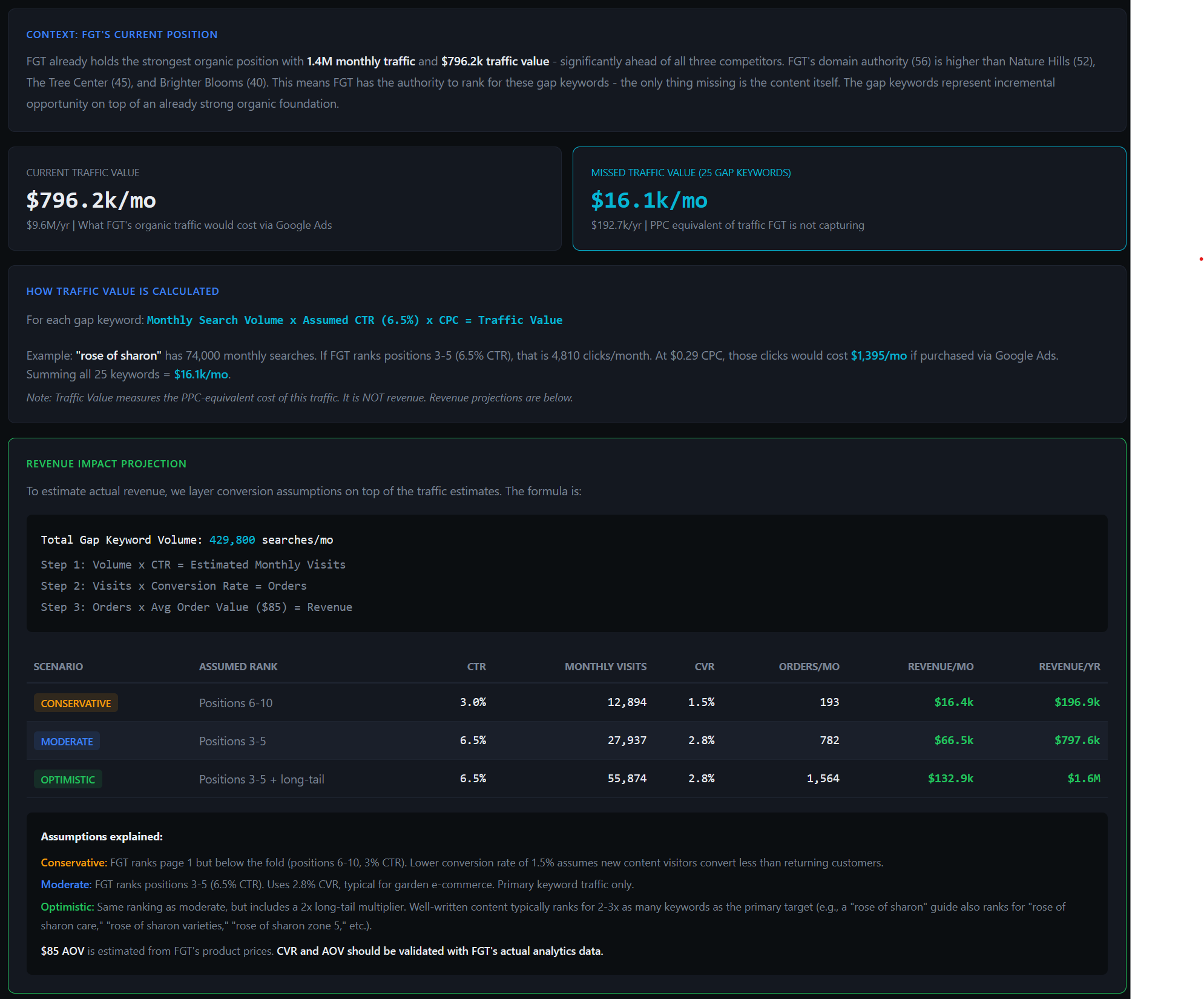This screenshot has height=999, width=1204.
Task: Click the "1,564" orders per month value
Action: coord(823,778)
